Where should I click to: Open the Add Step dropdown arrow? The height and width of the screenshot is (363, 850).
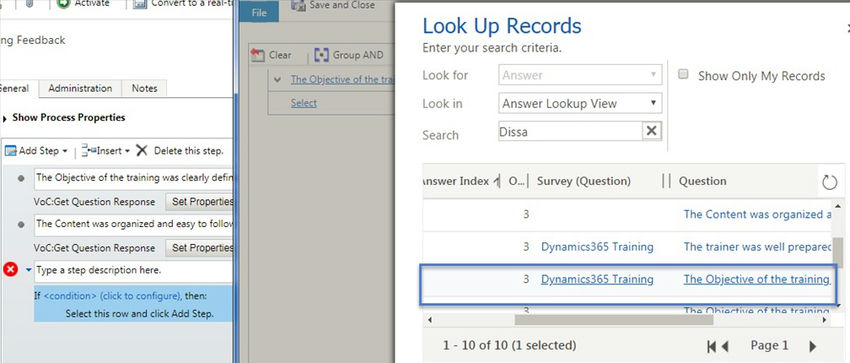click(x=65, y=151)
